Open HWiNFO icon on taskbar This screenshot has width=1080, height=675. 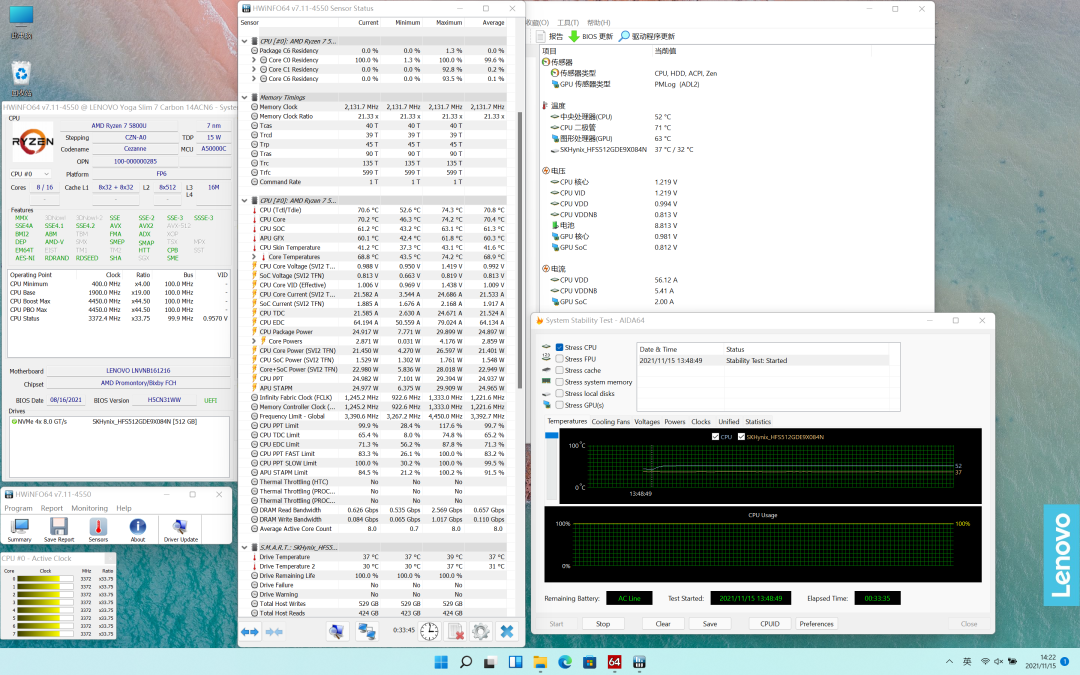tap(639, 662)
